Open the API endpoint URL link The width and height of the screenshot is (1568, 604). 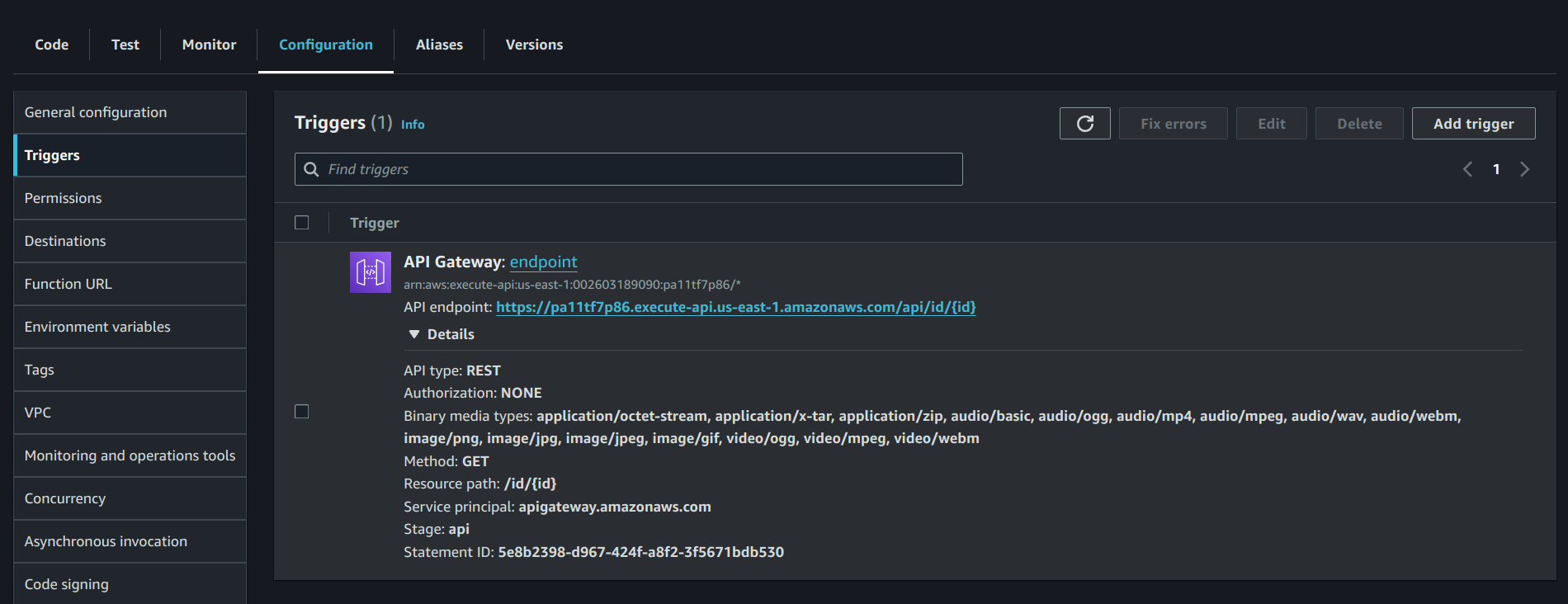[735, 307]
